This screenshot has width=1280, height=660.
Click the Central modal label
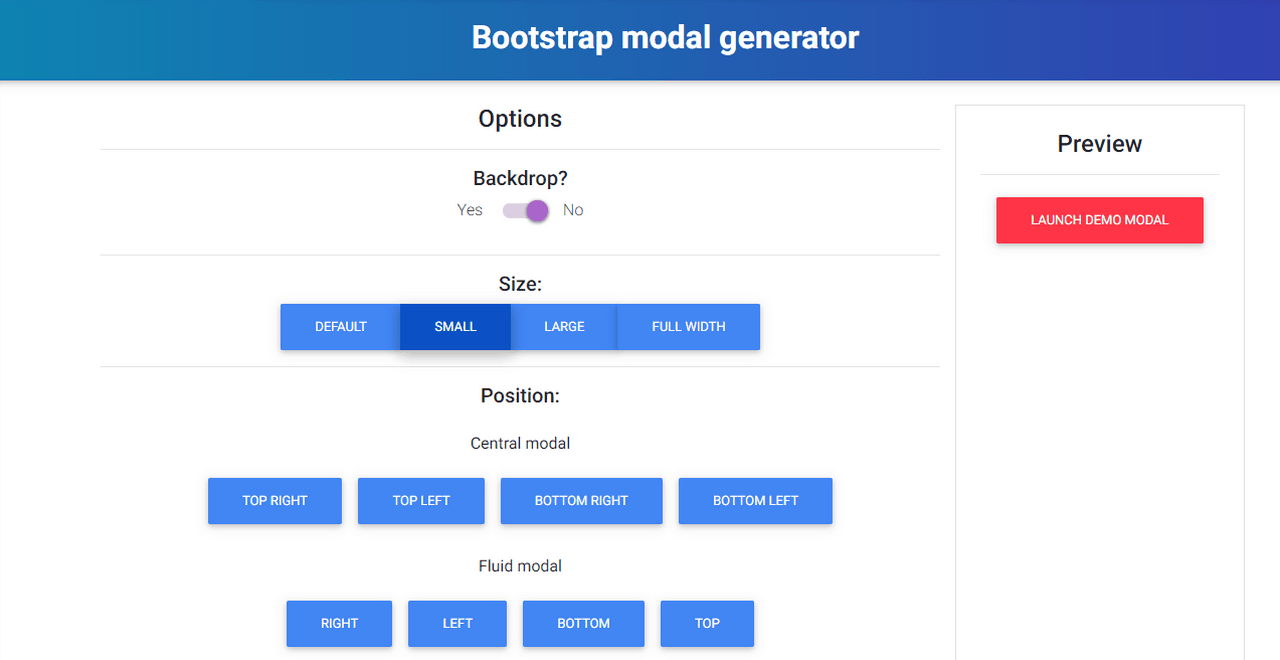pos(520,443)
